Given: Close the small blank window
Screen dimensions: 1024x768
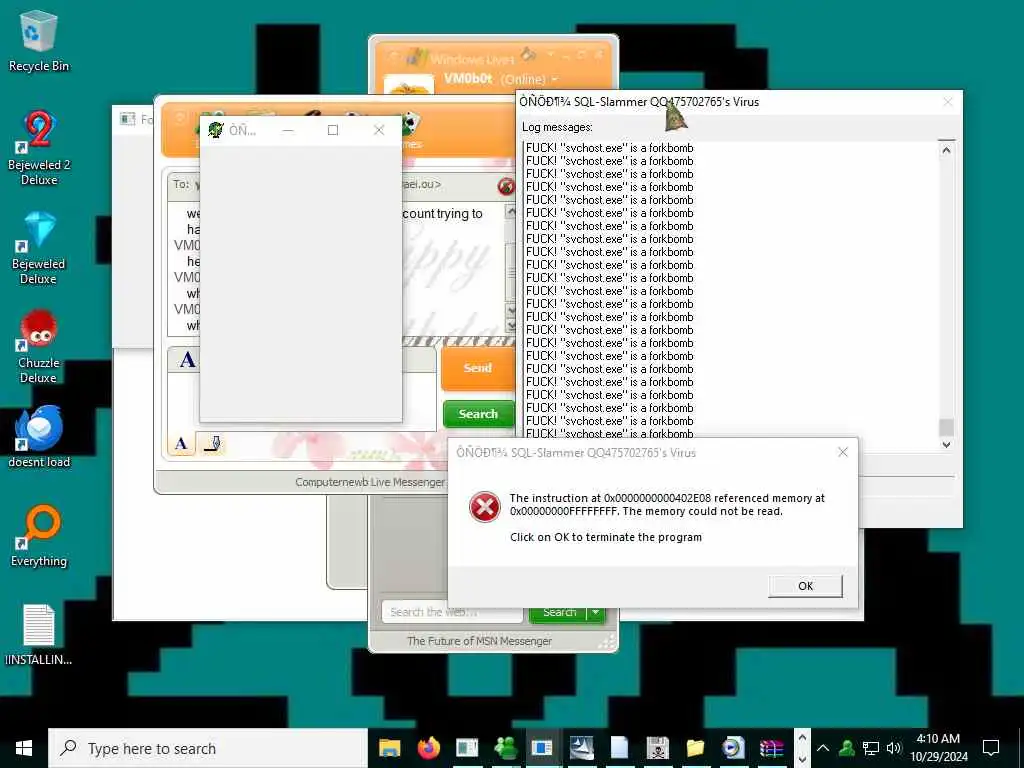Looking at the screenshot, I should pyautogui.click(x=379, y=130).
